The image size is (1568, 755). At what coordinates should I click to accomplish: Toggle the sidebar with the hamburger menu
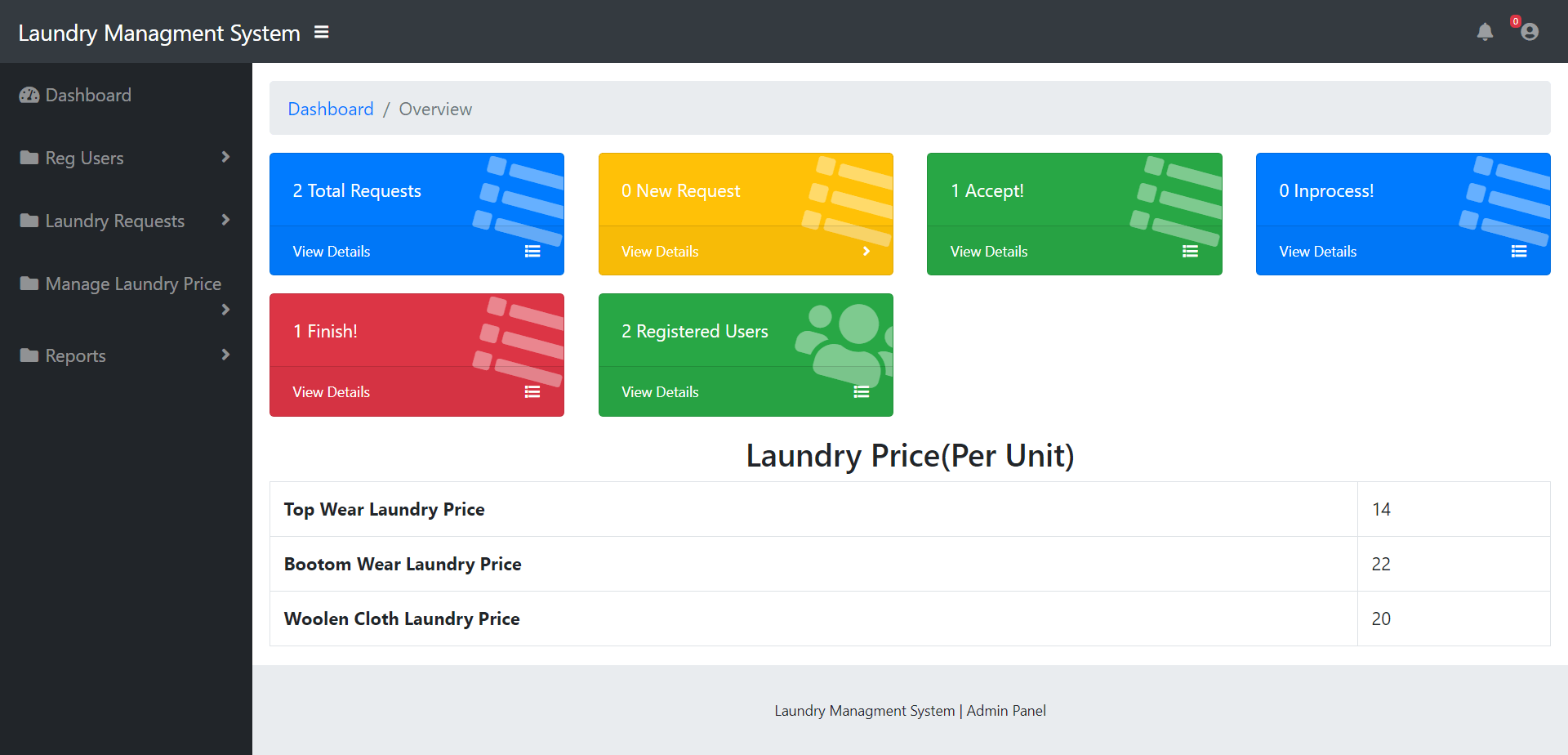[321, 32]
